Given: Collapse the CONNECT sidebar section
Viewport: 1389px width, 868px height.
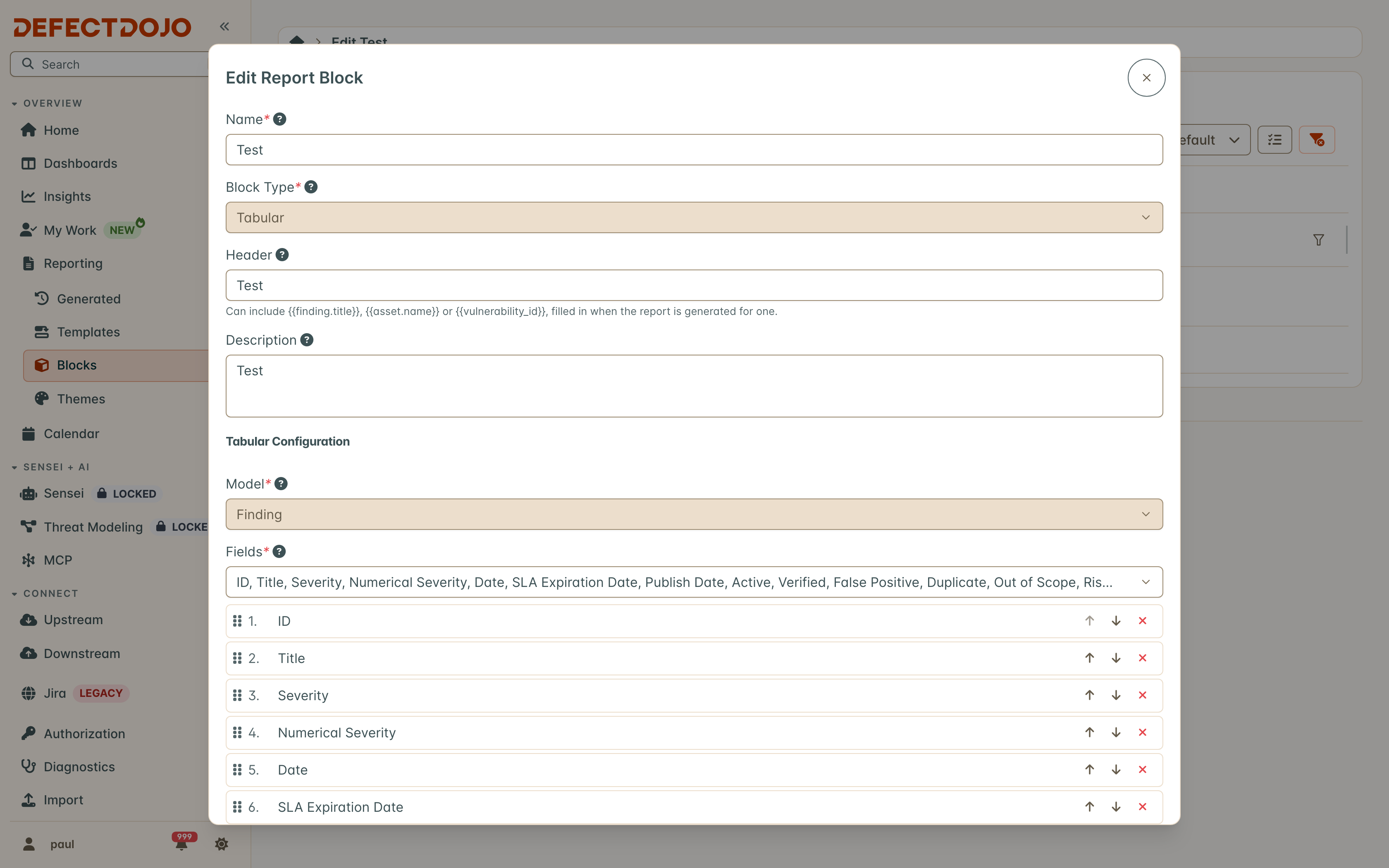Looking at the screenshot, I should [45, 594].
